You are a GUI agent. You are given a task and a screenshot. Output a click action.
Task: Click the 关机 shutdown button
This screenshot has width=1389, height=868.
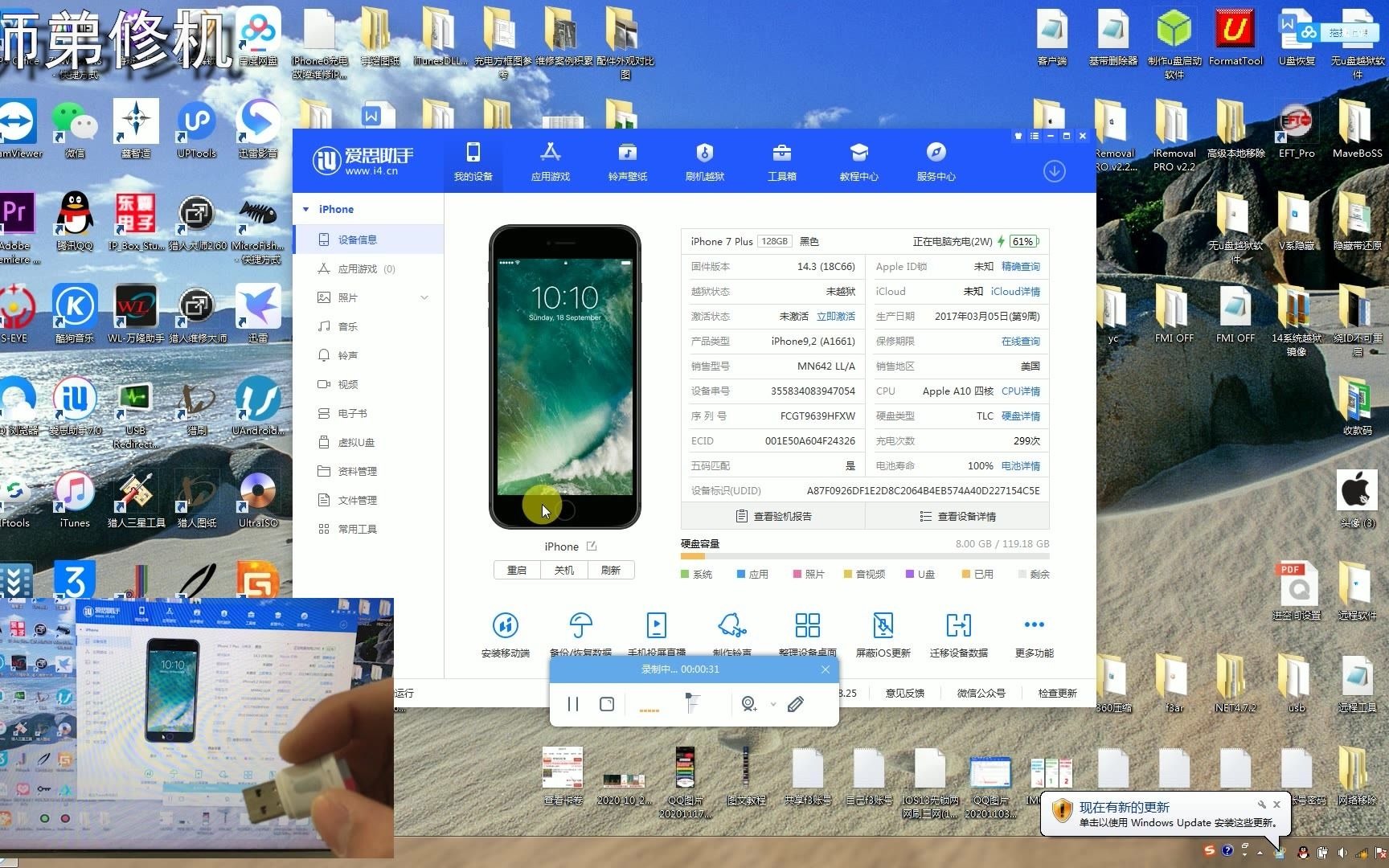click(564, 570)
